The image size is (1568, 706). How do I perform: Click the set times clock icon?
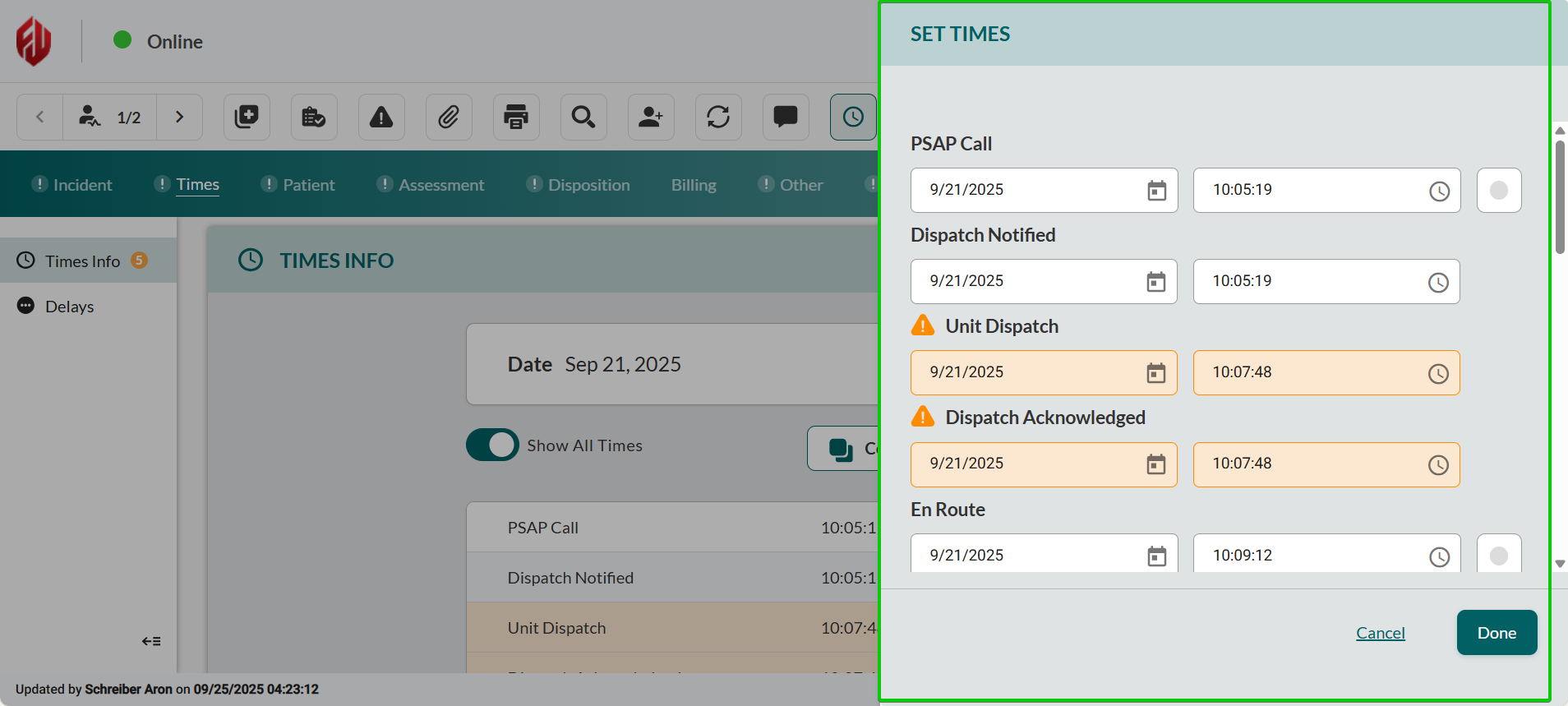(x=853, y=118)
